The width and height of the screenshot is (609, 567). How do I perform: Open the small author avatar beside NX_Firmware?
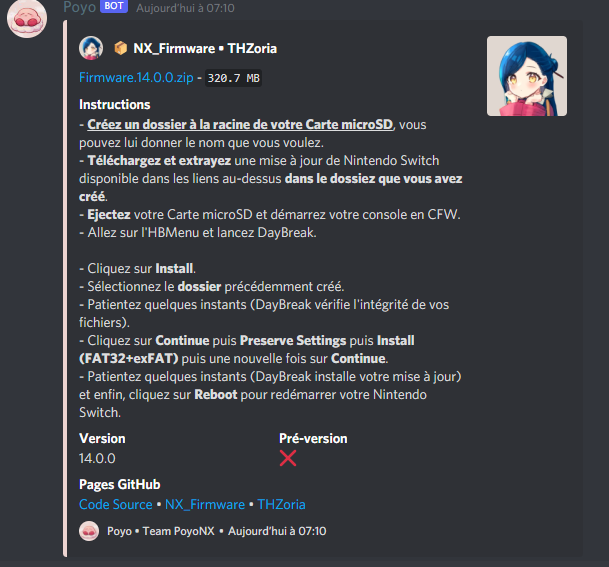point(91,48)
